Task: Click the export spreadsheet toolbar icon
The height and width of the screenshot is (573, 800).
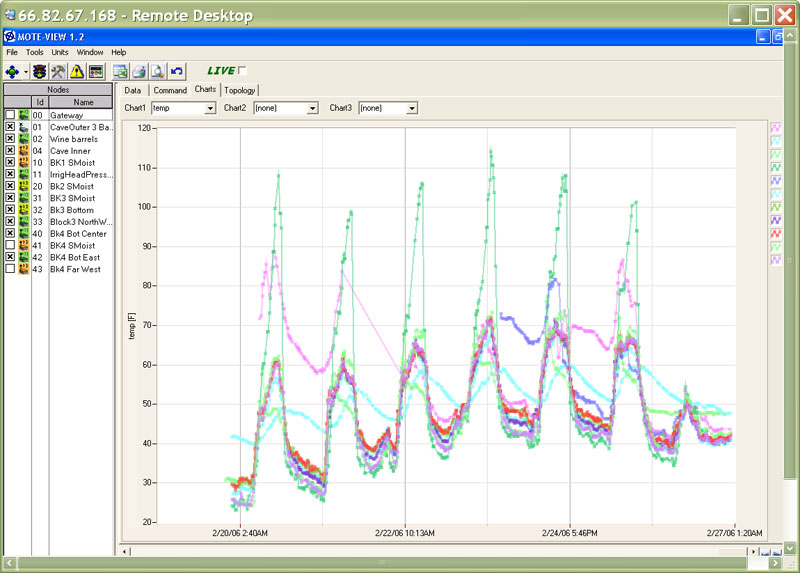Action: pyautogui.click(x=121, y=71)
